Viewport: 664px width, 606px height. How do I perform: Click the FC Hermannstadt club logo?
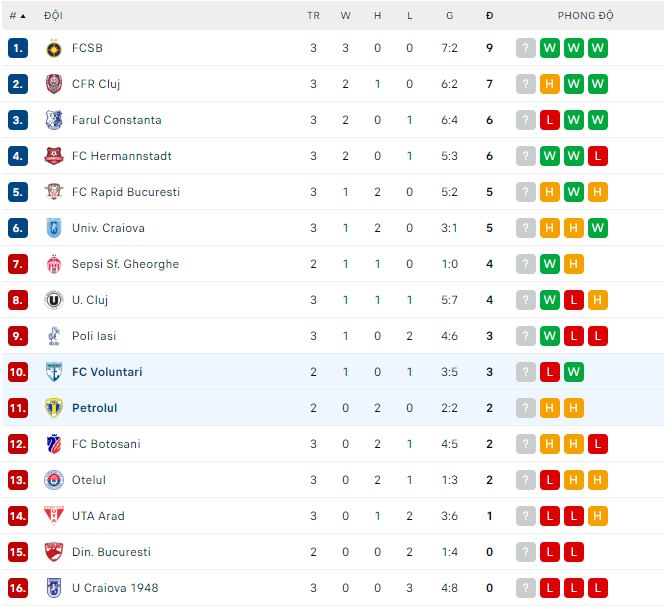coord(54,156)
